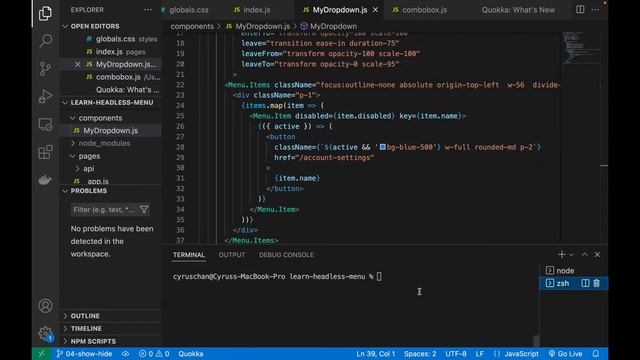Viewport: 640px width, 360px height.
Task: Click the components breadcrumb
Action: [x=192, y=26]
